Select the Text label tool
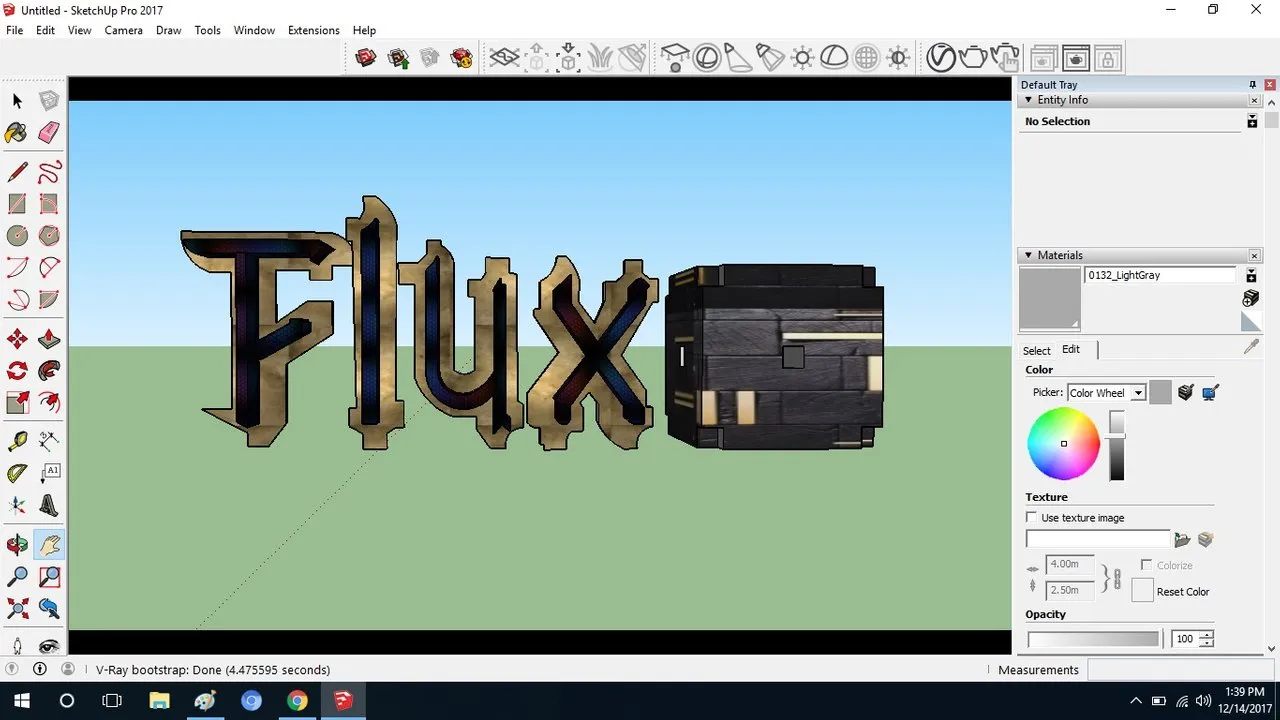Image resolution: width=1280 pixels, height=720 pixels. (49, 473)
